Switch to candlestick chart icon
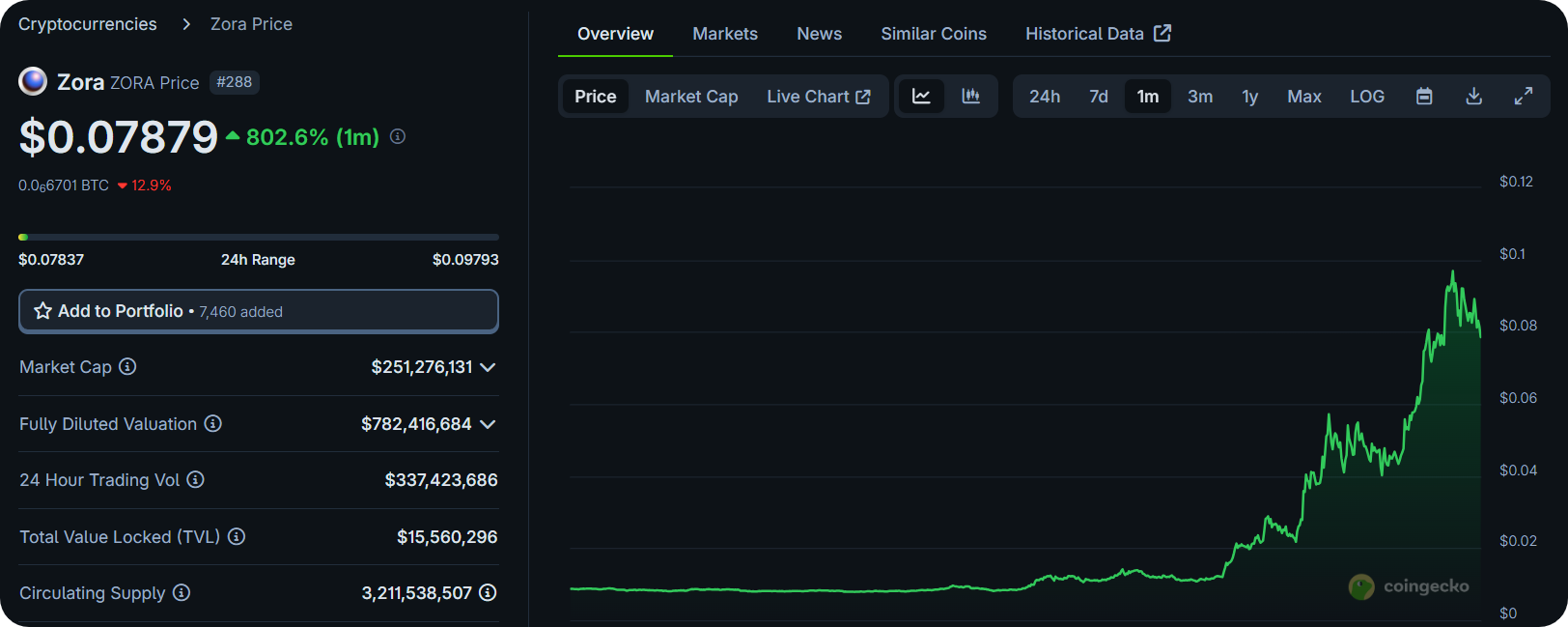1568x627 pixels. point(970,97)
